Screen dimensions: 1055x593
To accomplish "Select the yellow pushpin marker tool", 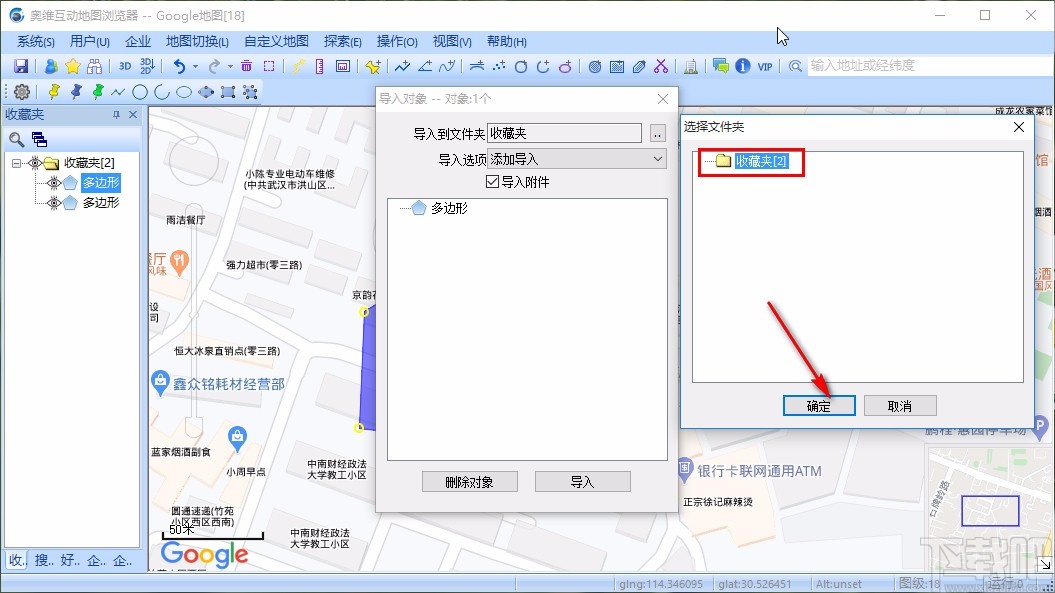I will click(54, 91).
